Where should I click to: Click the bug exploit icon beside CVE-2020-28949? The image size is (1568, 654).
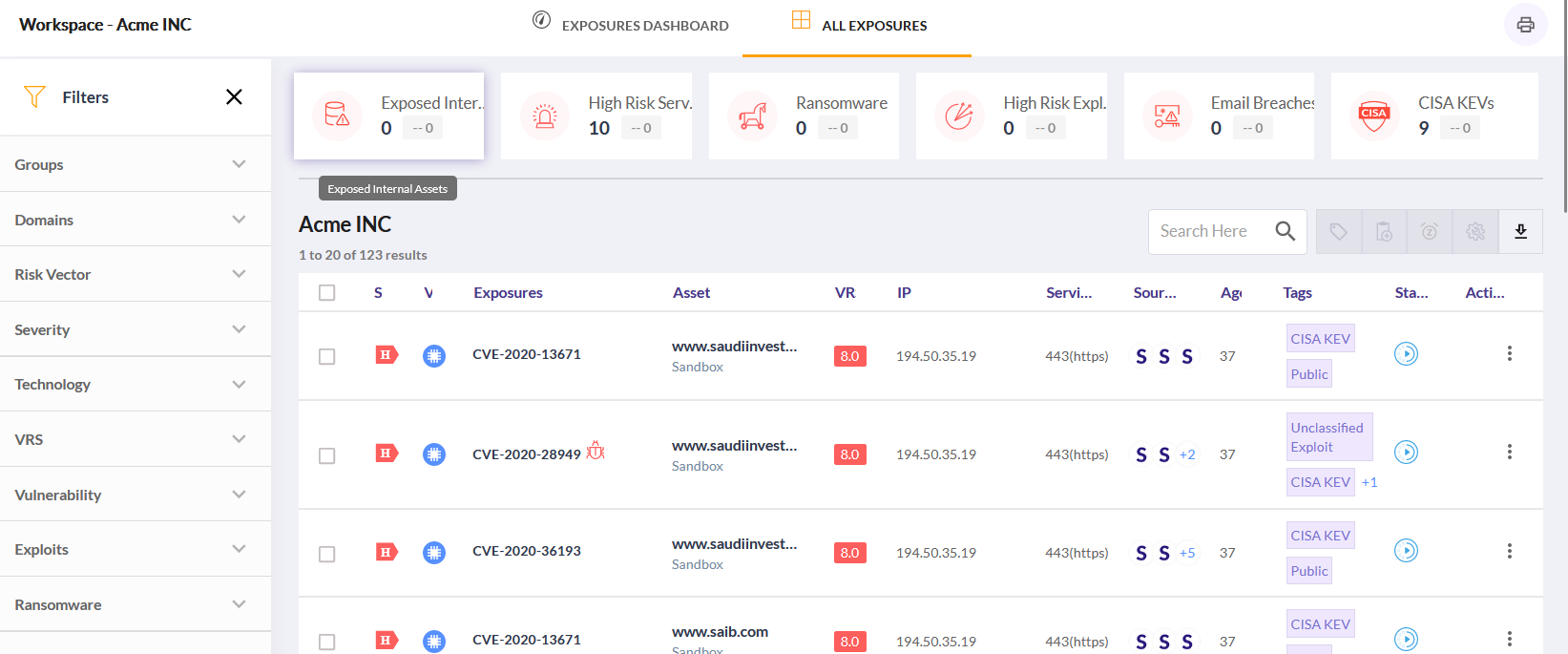[596, 451]
